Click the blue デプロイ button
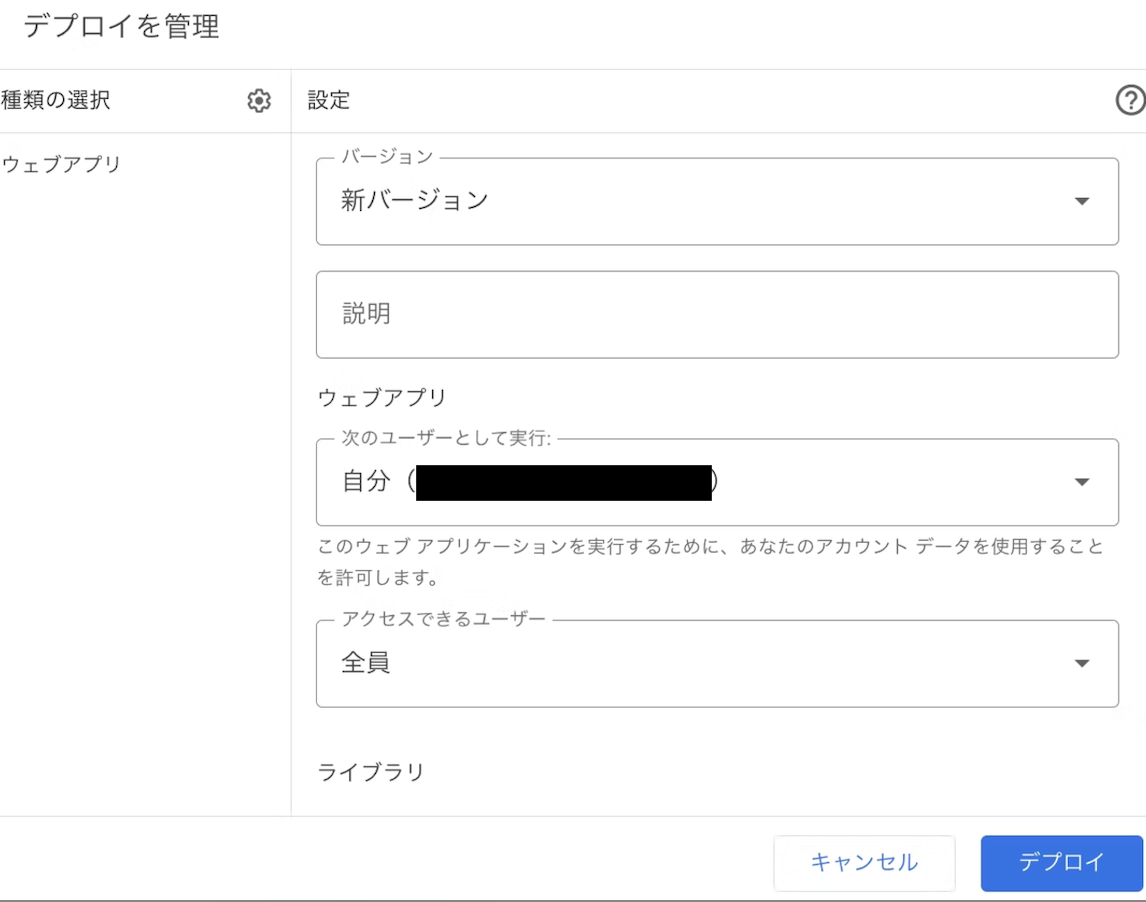 (x=1061, y=863)
